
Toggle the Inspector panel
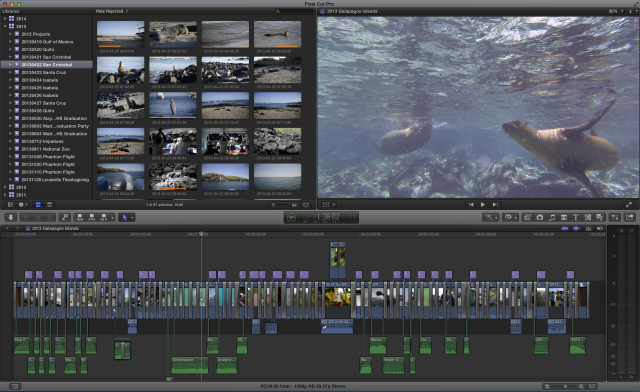tap(615, 217)
